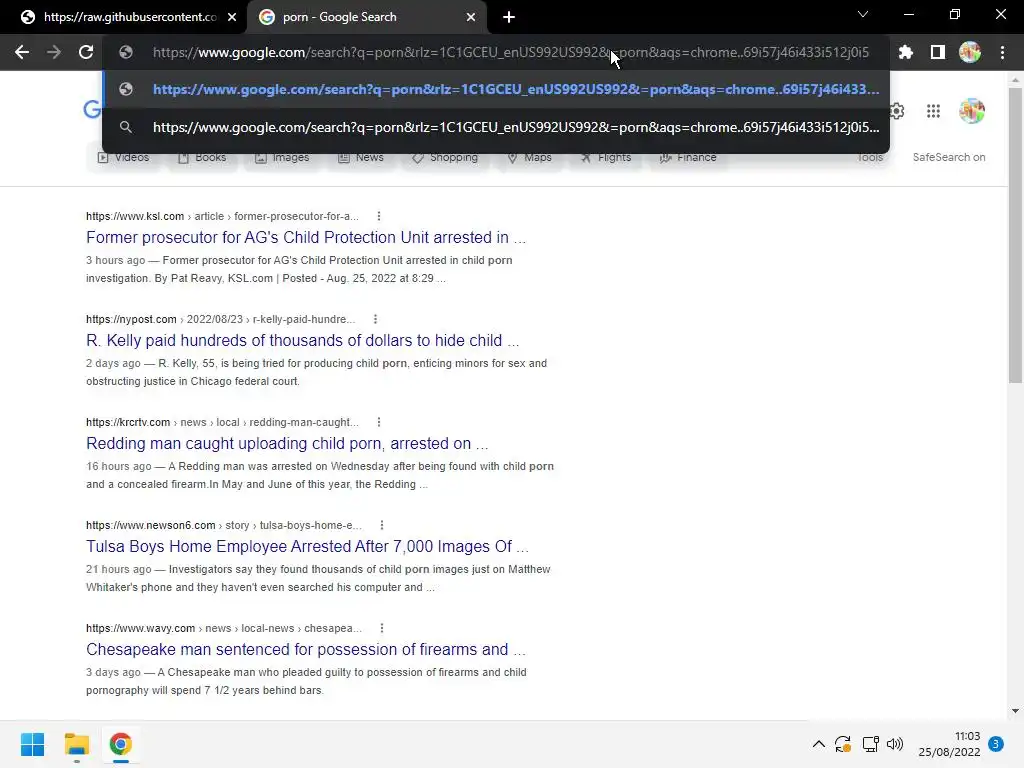Screen dimensions: 1024x768
Task: Open the Google settings gear icon
Action: point(897,111)
